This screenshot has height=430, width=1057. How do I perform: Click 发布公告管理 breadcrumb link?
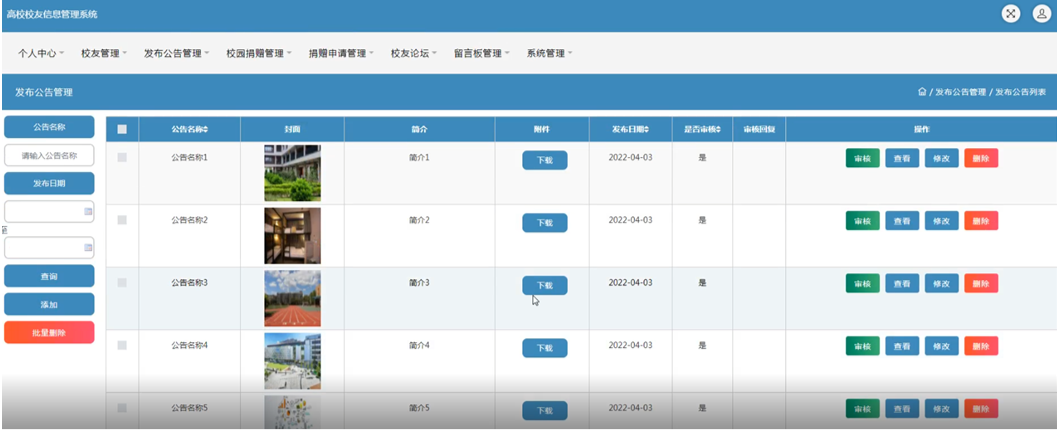coord(961,92)
